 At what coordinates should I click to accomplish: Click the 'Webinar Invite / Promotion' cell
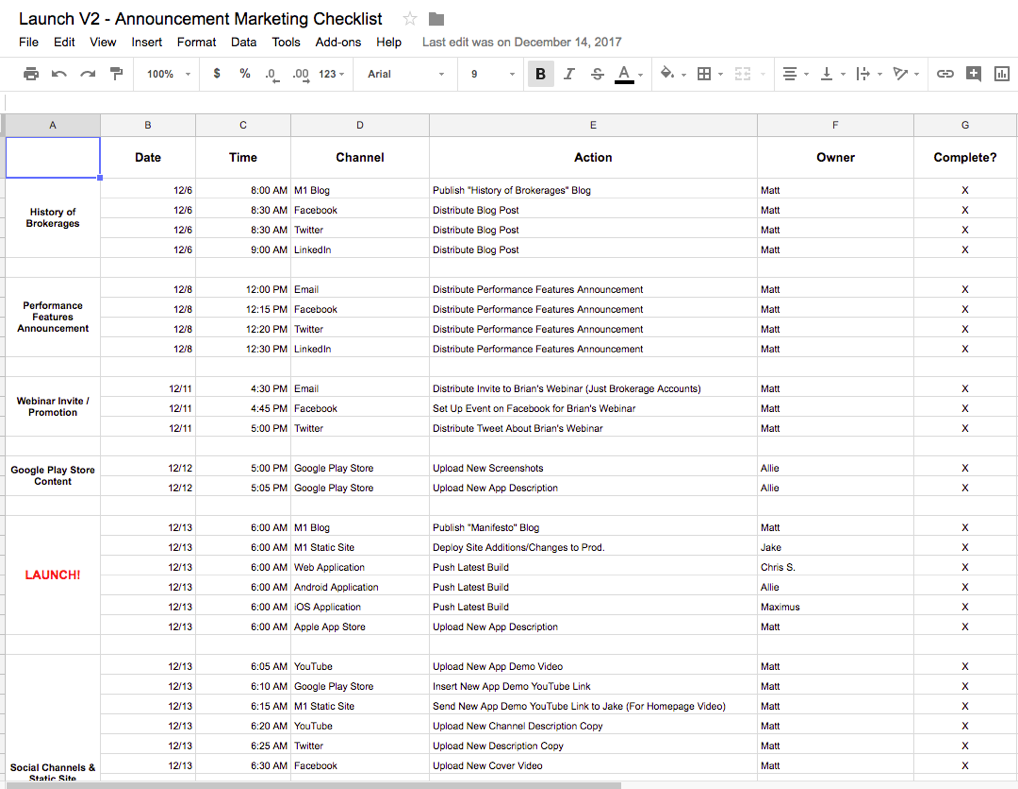click(x=53, y=407)
